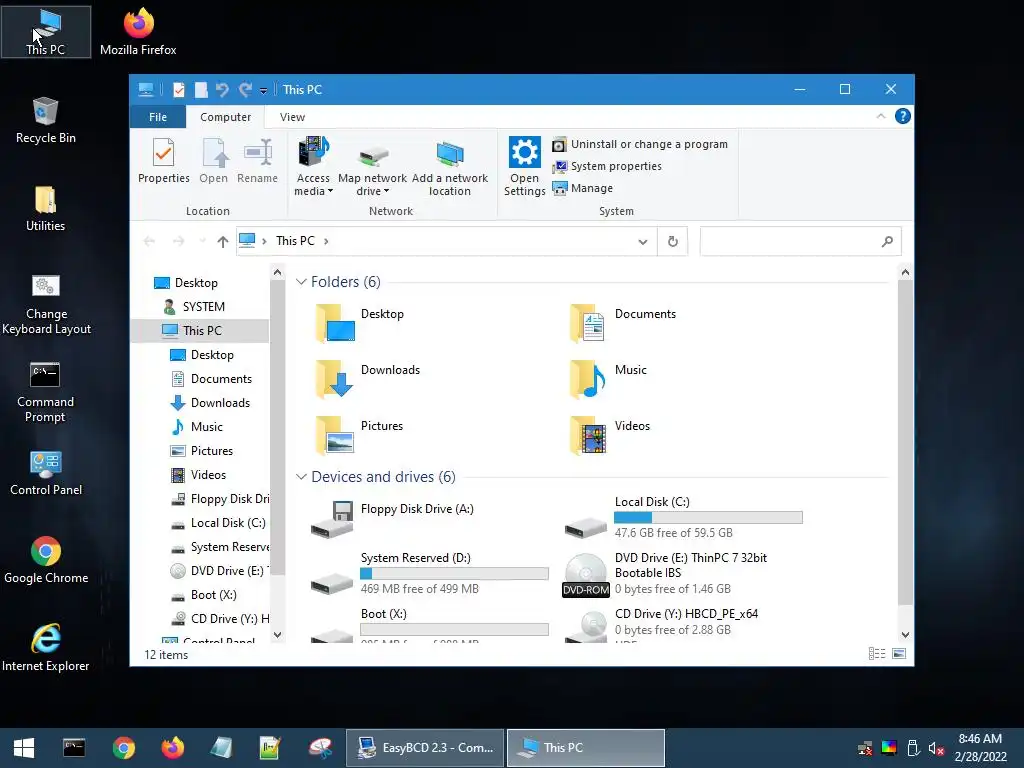The height and width of the screenshot is (768, 1024).
Task: Select Add a network location
Action: (449, 167)
